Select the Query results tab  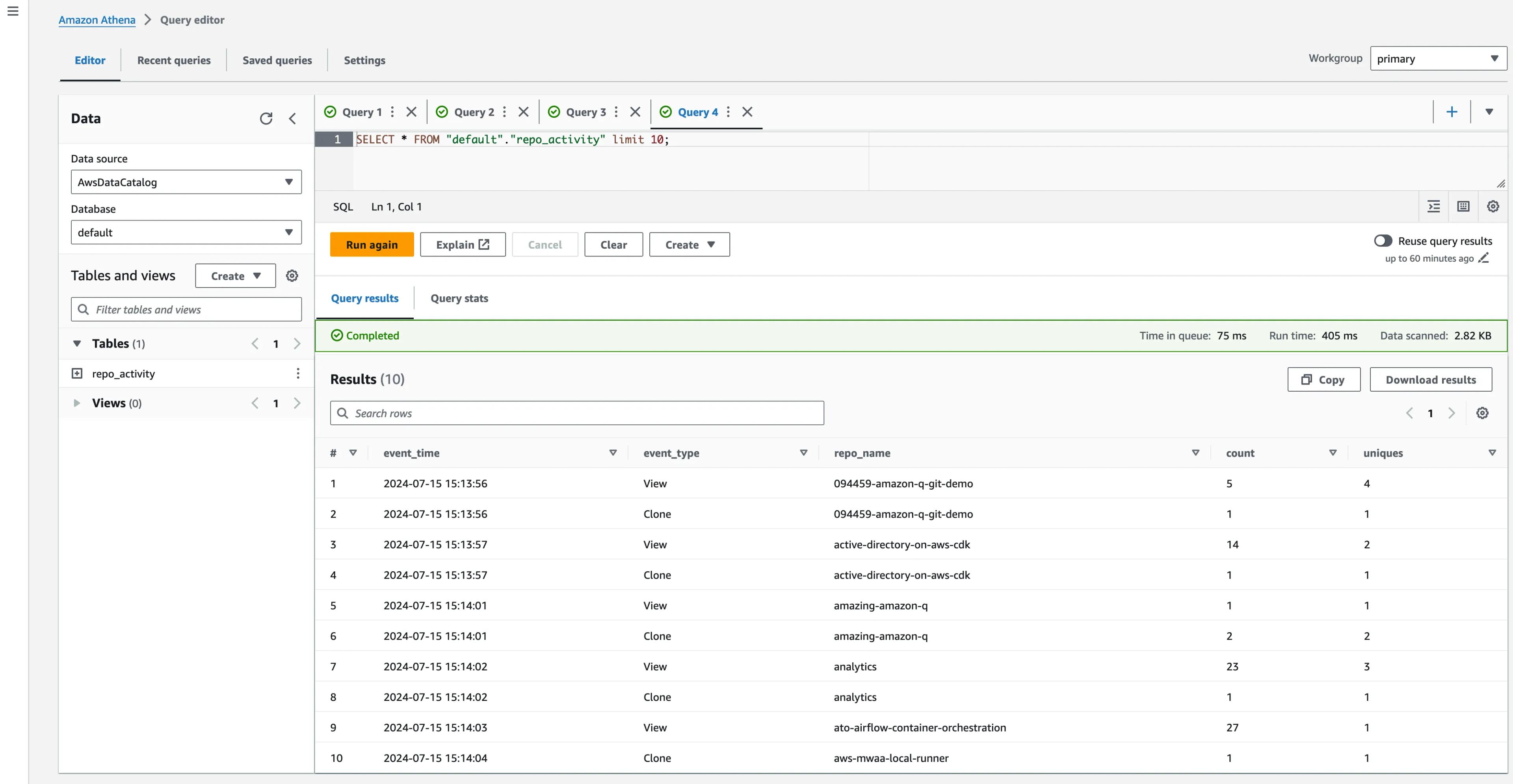pos(365,298)
